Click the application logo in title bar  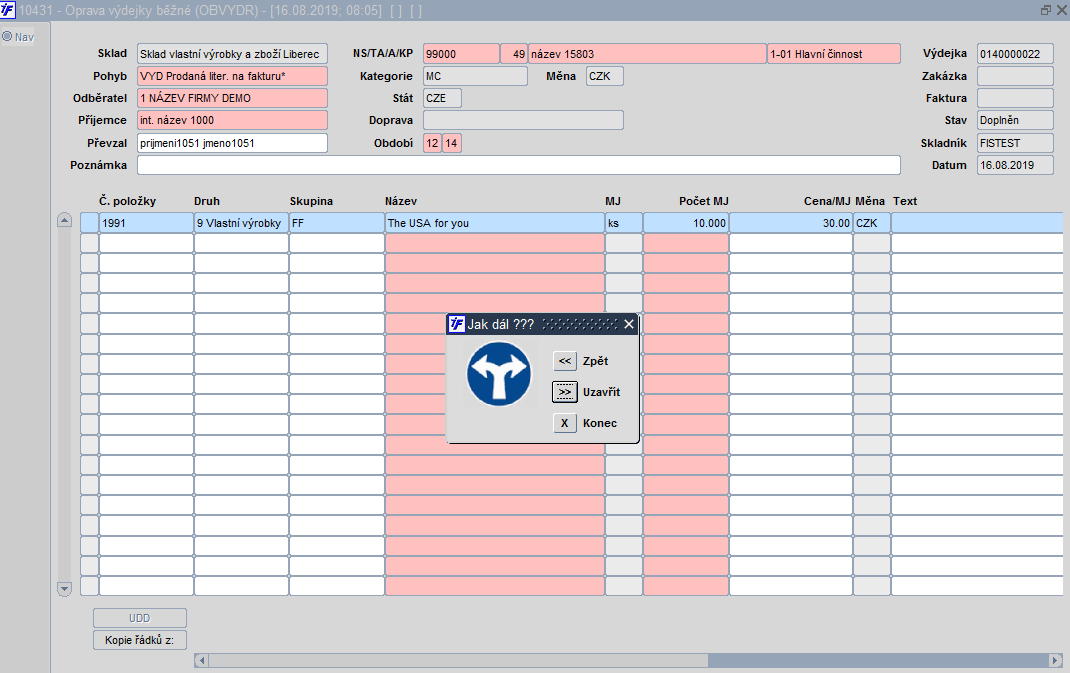[x=8, y=10]
